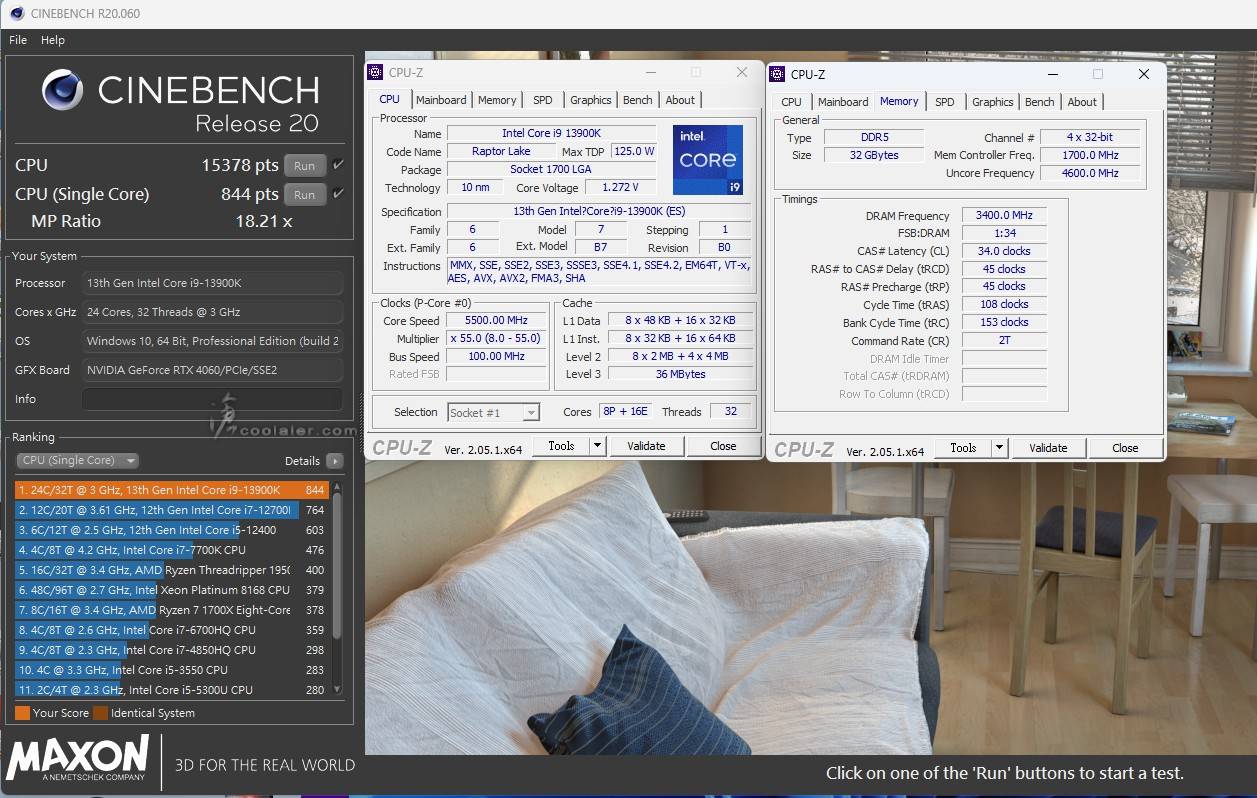Expand the Tools dropdown arrow in the left CPU-Z window
Screen dimensions: 1257x798
(x=598, y=446)
